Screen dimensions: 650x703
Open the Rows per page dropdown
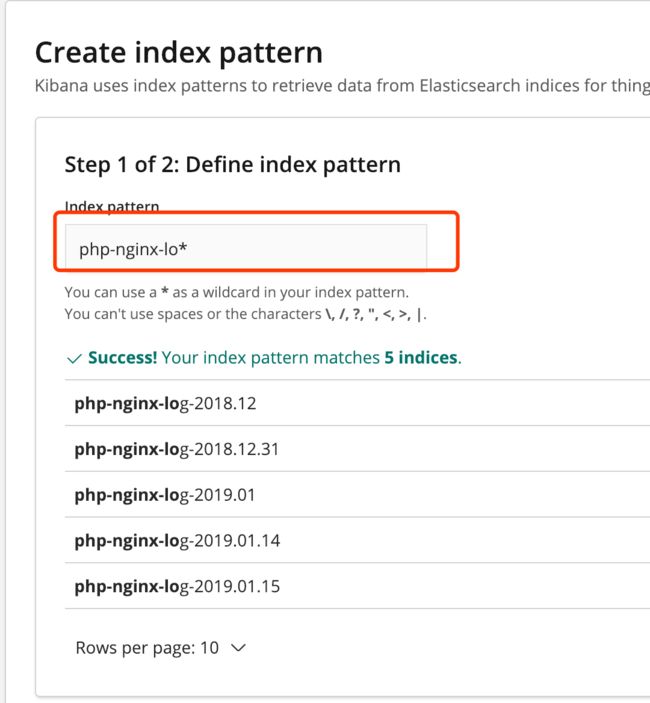coord(161,647)
